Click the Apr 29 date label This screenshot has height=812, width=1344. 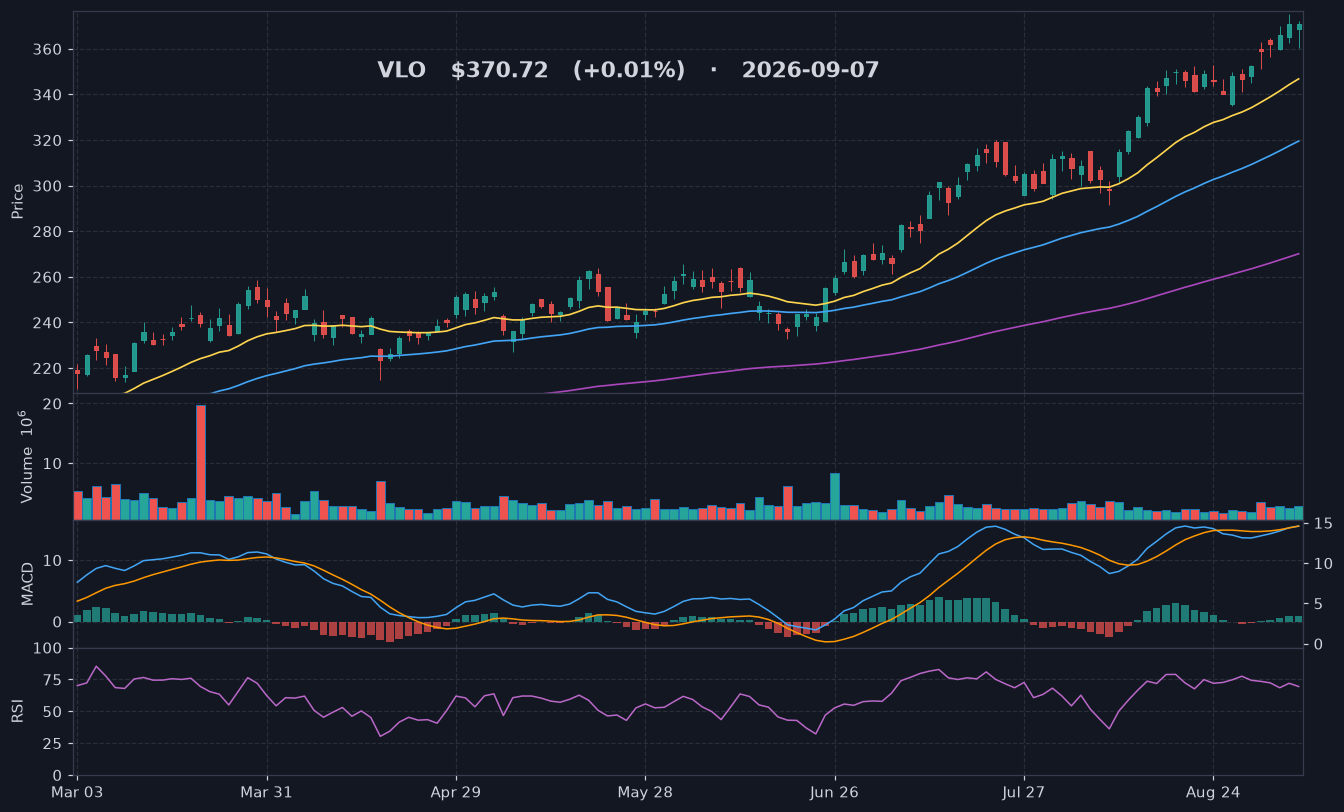click(x=456, y=792)
